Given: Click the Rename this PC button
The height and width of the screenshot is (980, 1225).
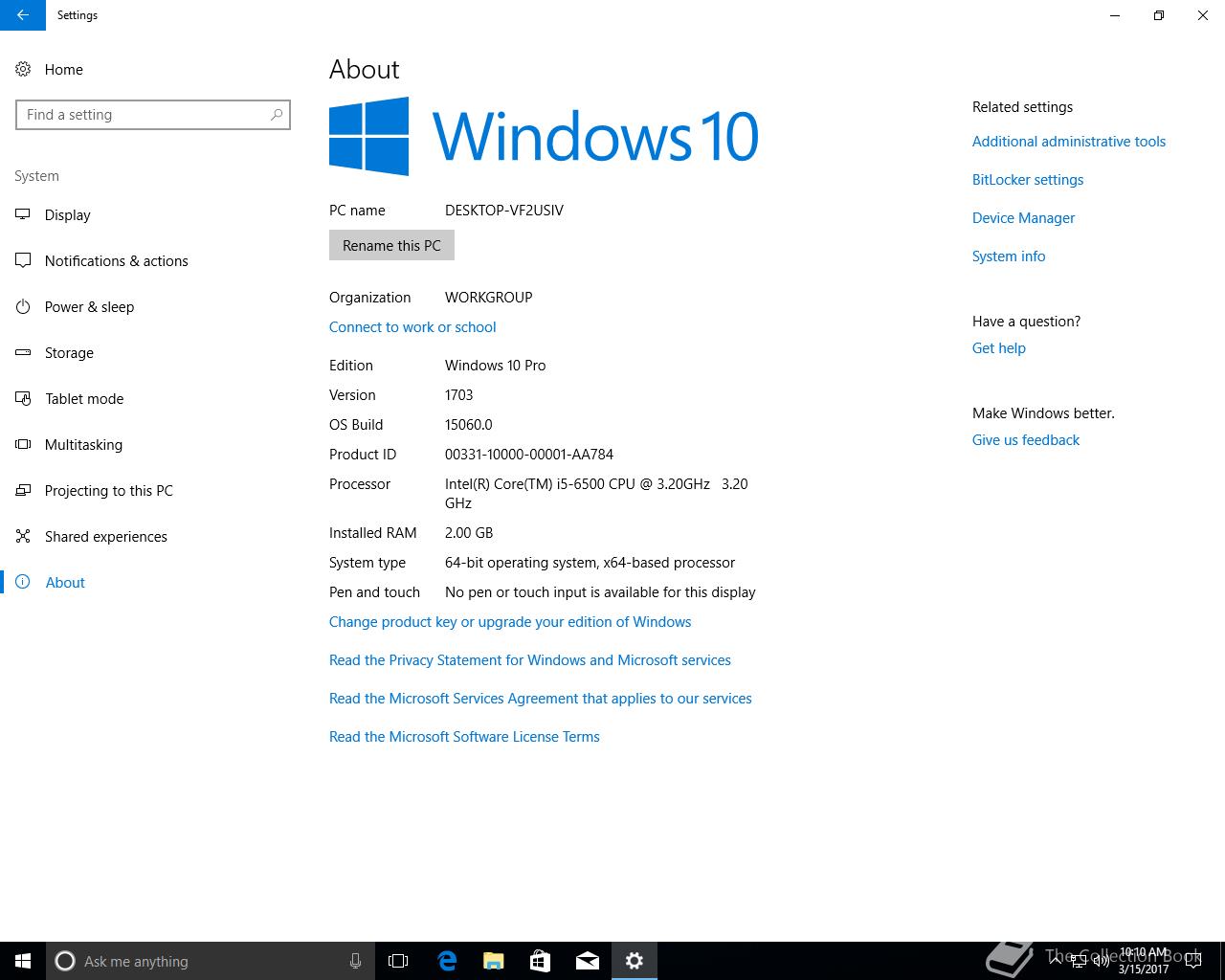Looking at the screenshot, I should coord(391,246).
